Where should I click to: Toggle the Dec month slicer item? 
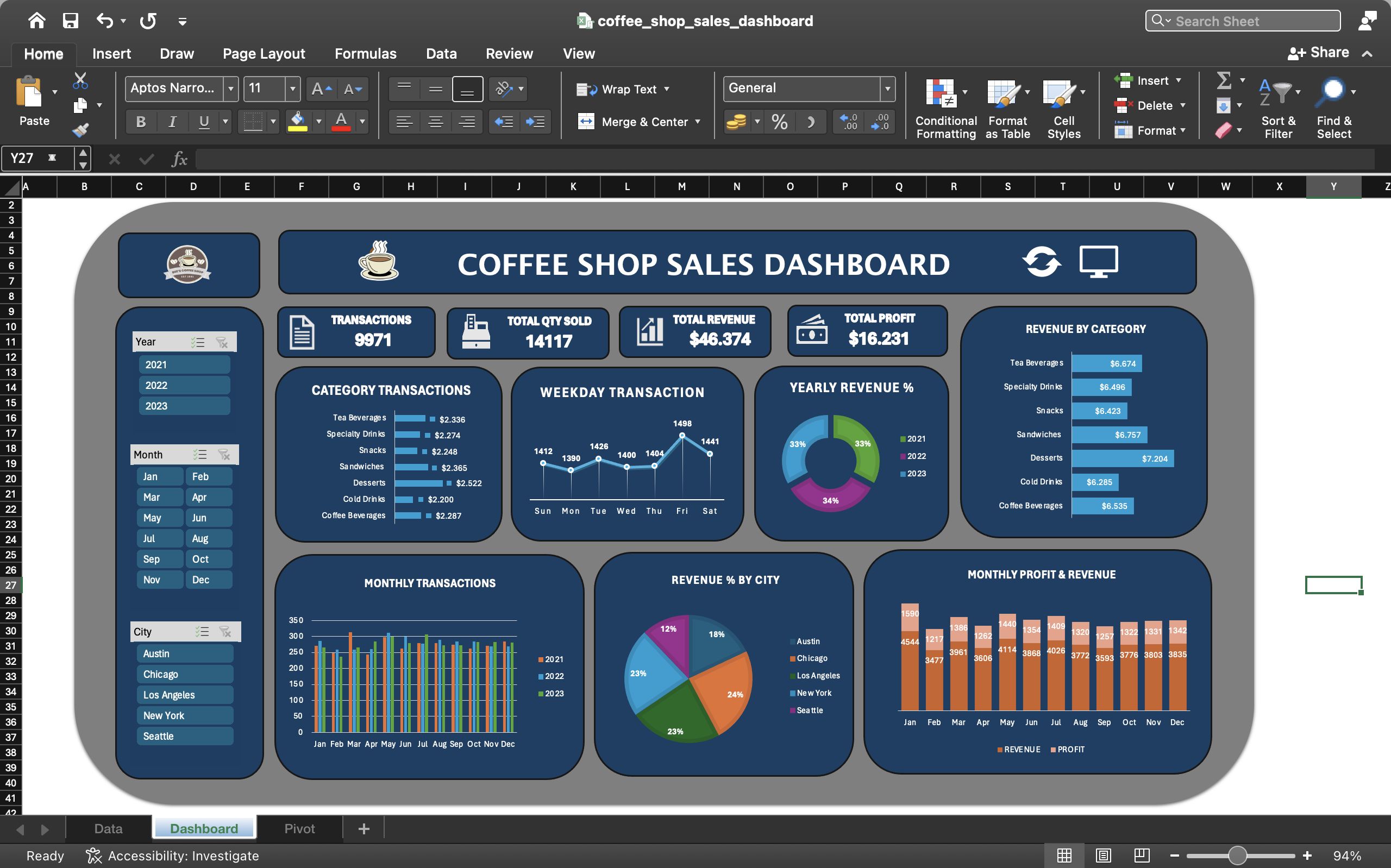(209, 580)
